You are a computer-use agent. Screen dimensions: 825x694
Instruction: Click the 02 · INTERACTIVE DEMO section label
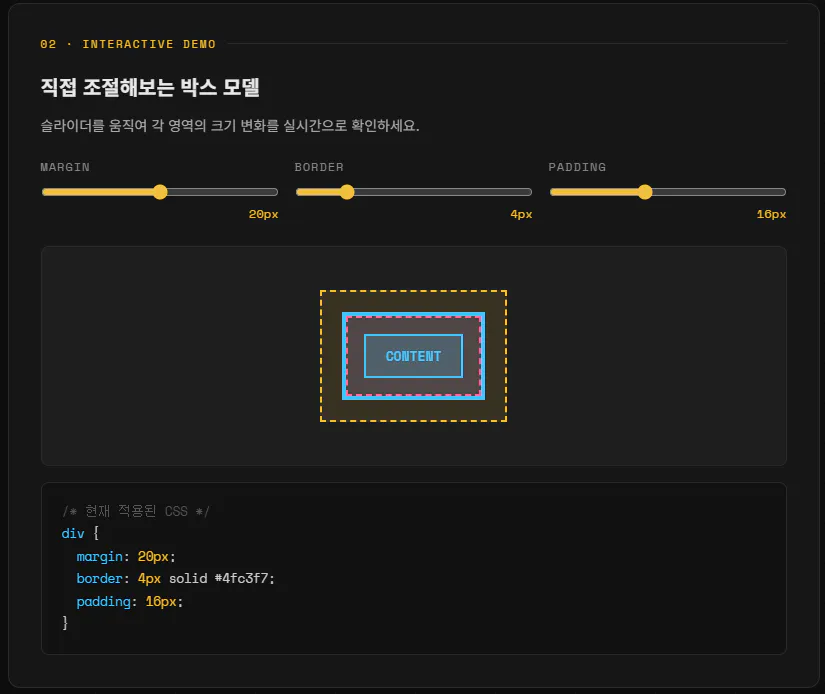click(x=127, y=44)
